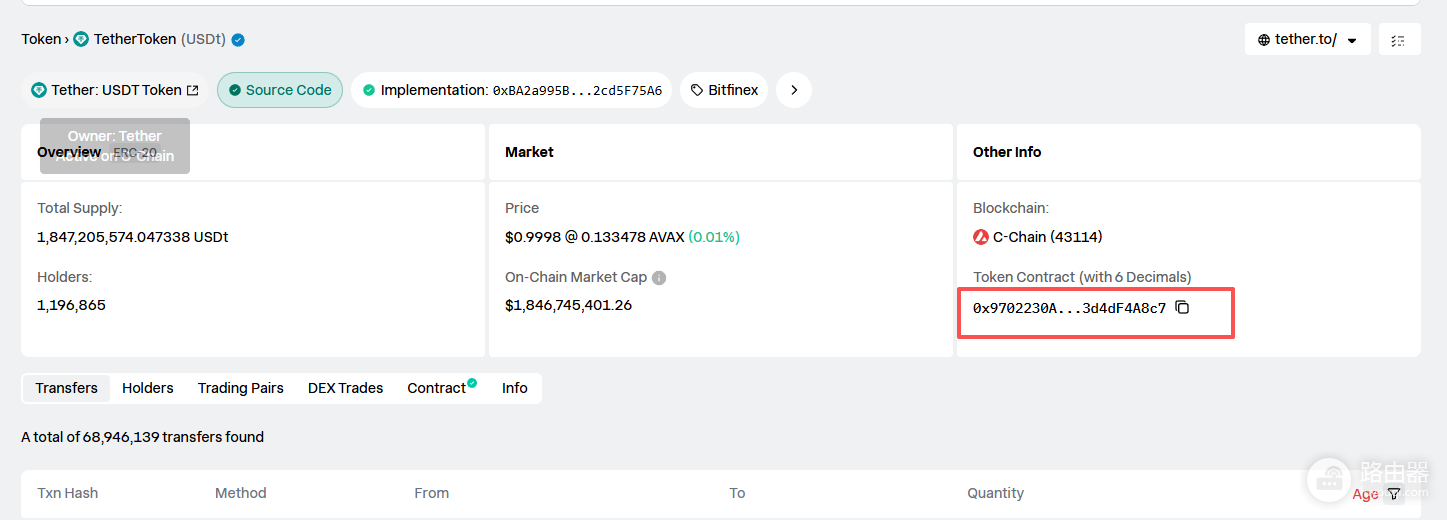Click info icon next to On-Chain Market Cap
The width and height of the screenshot is (1447, 520).
[x=659, y=278]
